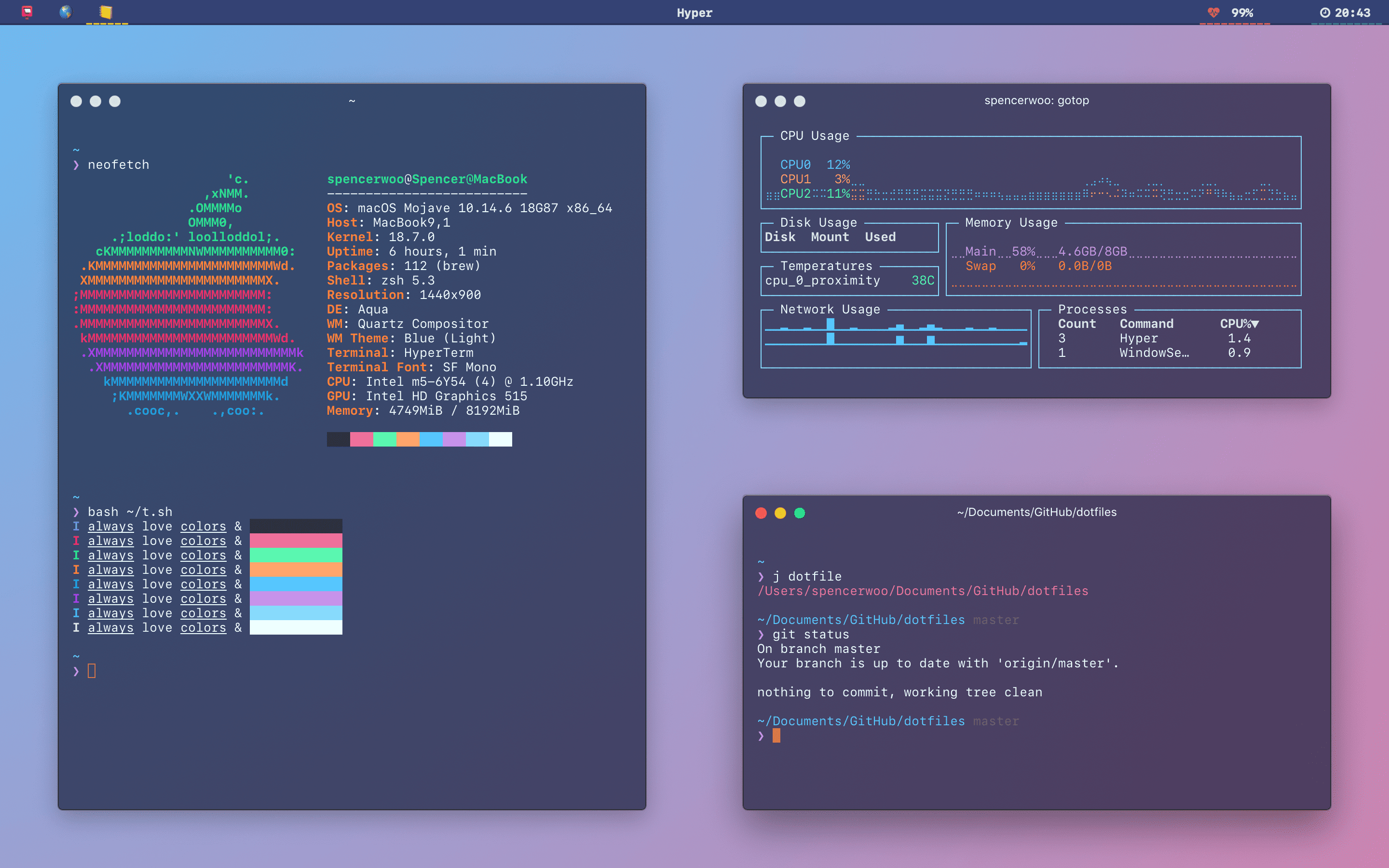Click the 99% battery percentage label
This screenshot has width=1389, height=868.
tap(1242, 13)
